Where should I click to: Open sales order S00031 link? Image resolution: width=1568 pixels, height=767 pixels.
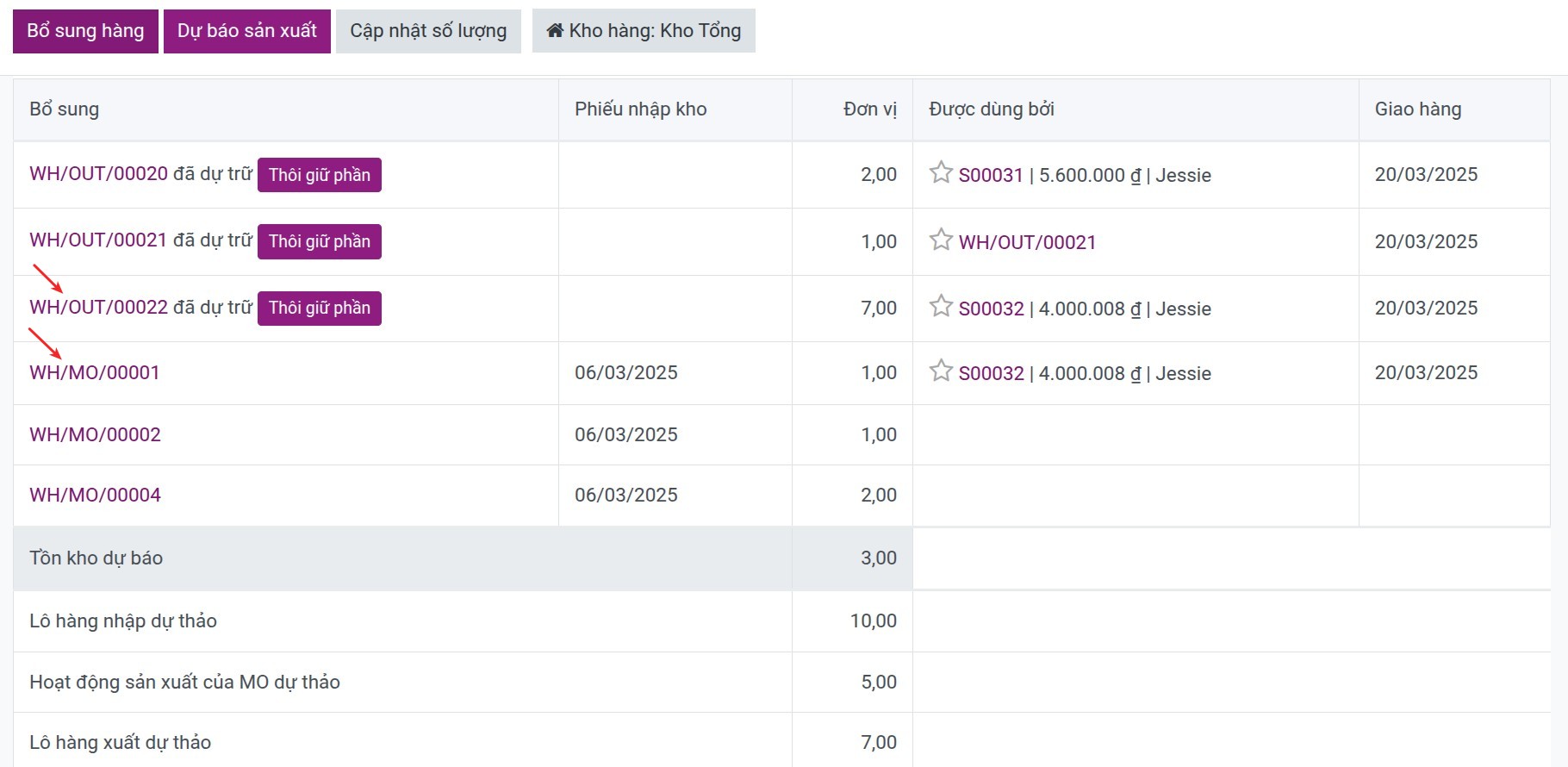(x=991, y=176)
